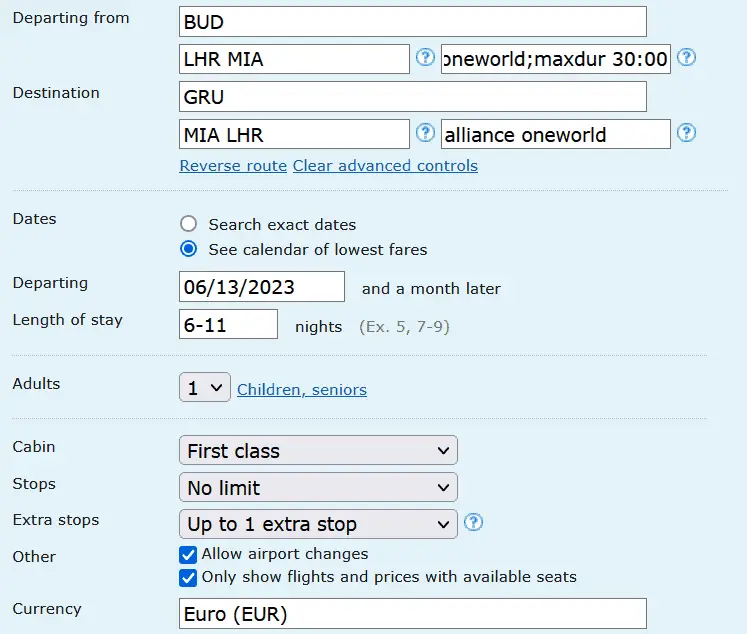Click help icon next to alliance oneworld field
Screen dimensions: 747x634
pos(686,133)
